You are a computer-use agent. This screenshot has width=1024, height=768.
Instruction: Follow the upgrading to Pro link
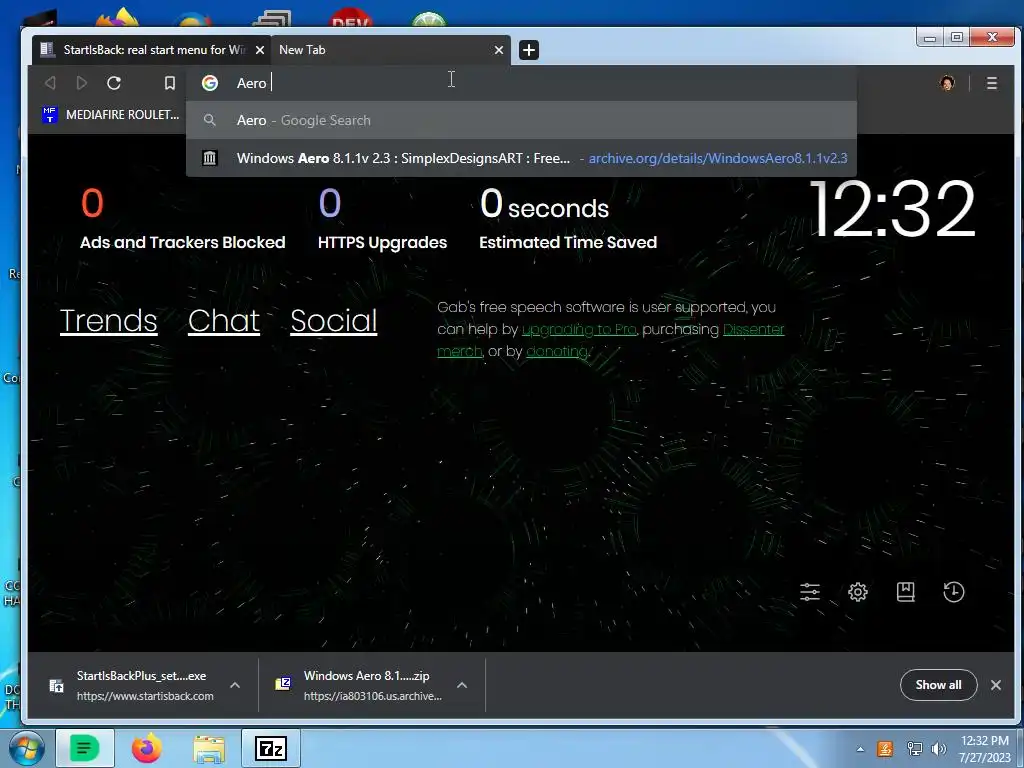click(579, 329)
